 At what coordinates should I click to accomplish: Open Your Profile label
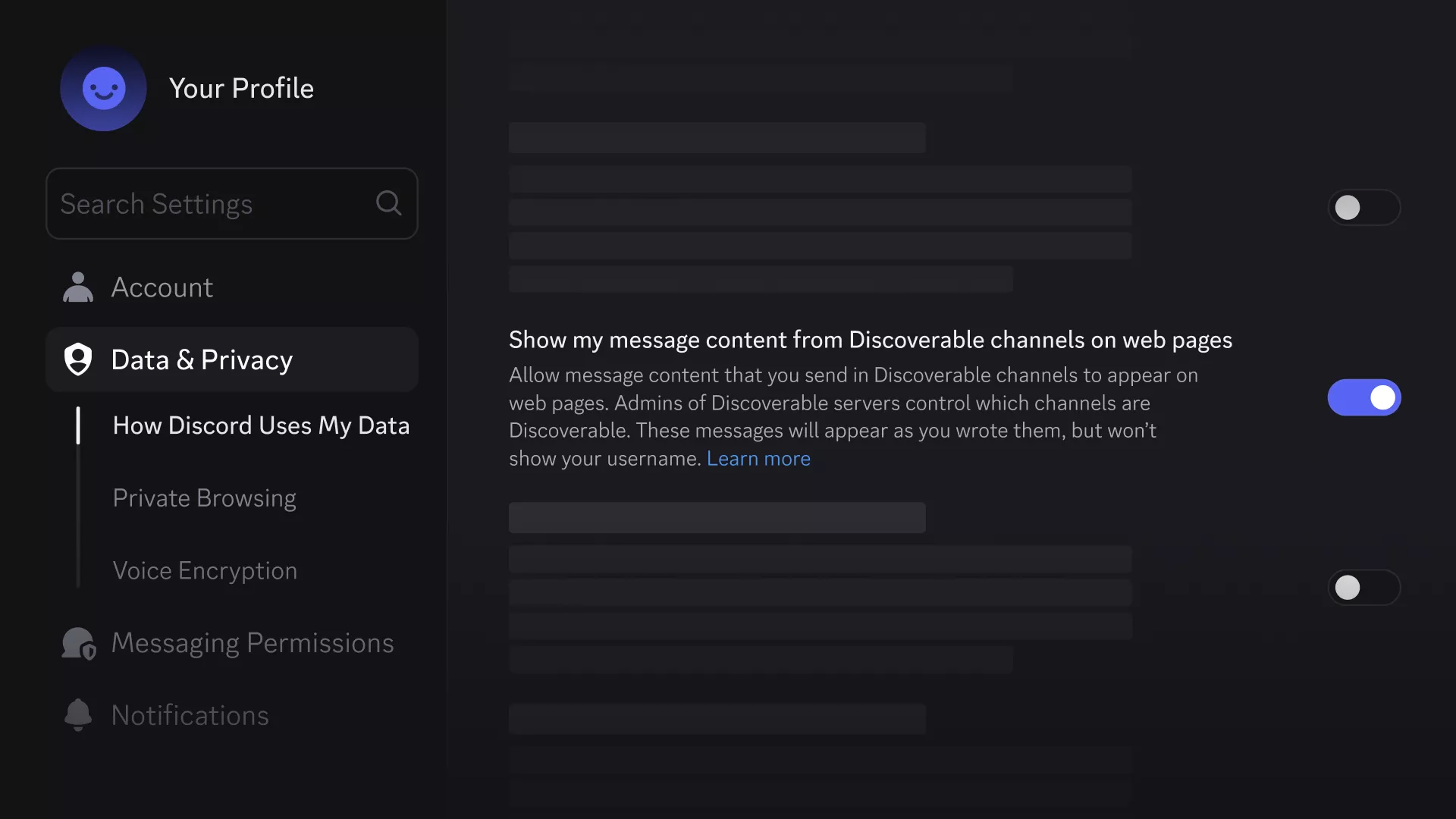pos(241,88)
